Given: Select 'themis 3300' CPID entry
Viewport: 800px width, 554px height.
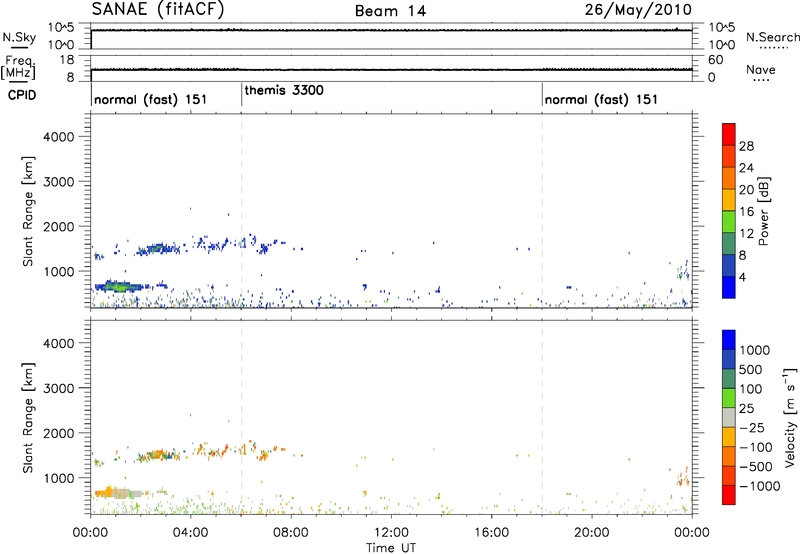Looking at the screenshot, I should [284, 90].
